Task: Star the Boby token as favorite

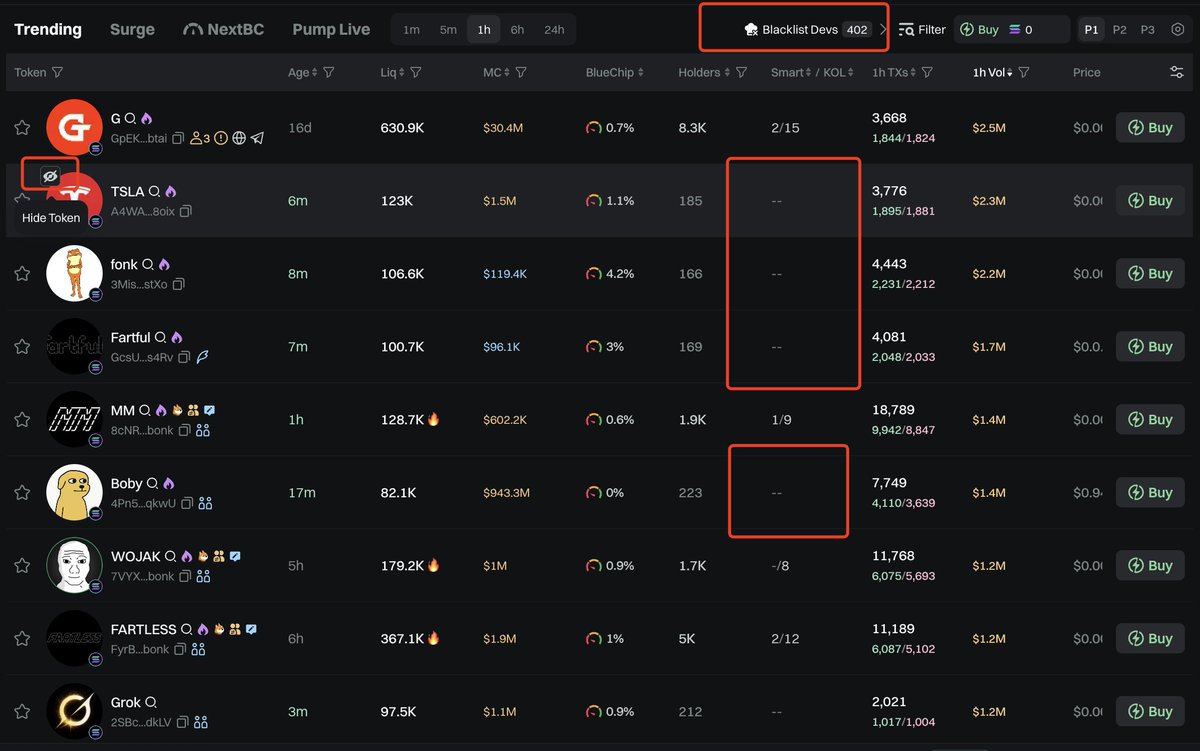Action: [x=22, y=493]
